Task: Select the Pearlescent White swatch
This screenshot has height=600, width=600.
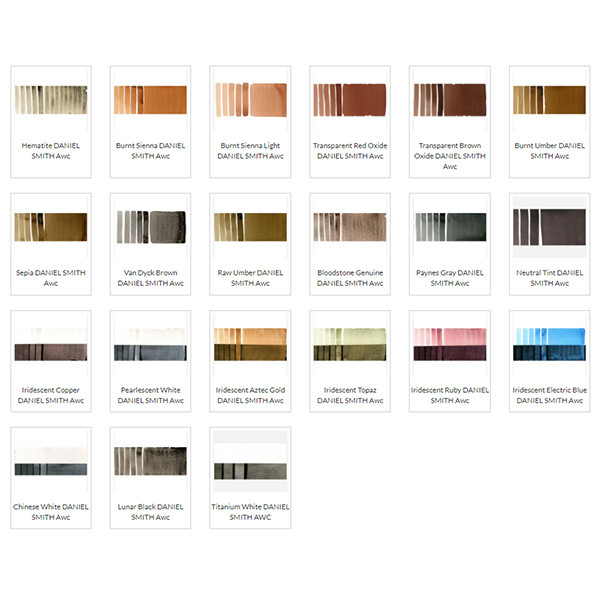Action: click(150, 343)
